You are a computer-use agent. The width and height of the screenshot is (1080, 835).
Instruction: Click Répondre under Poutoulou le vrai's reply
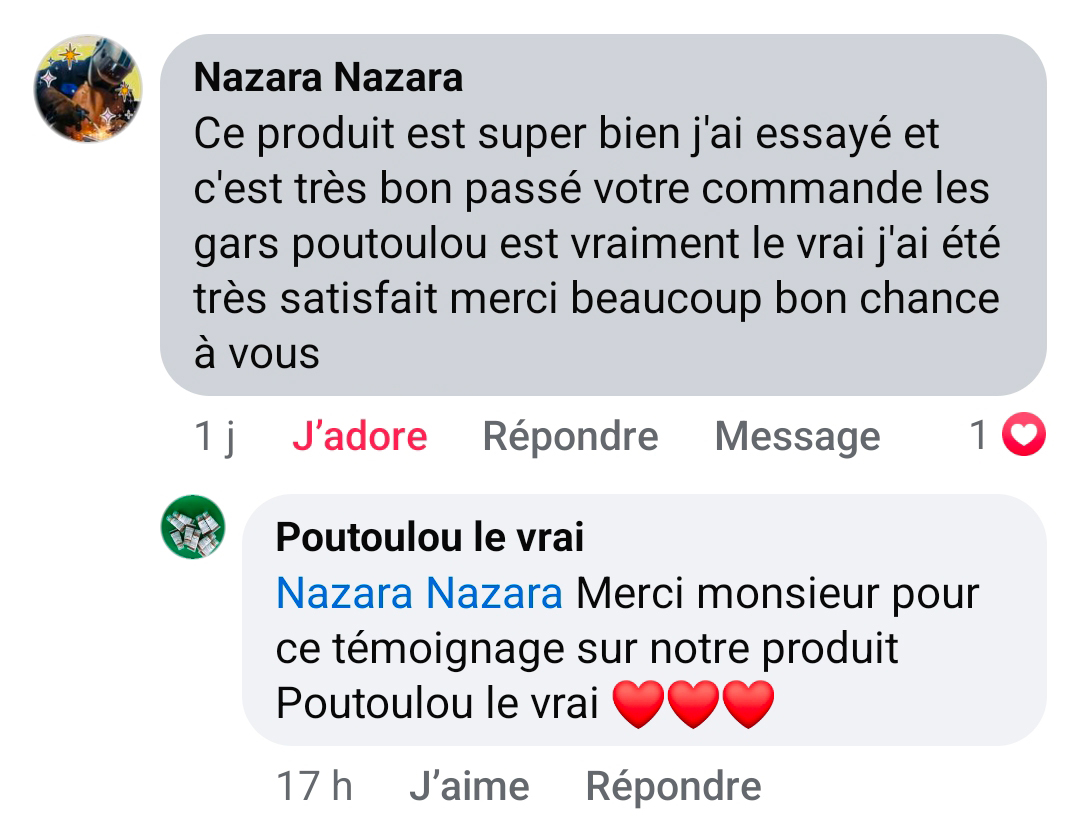(x=673, y=786)
